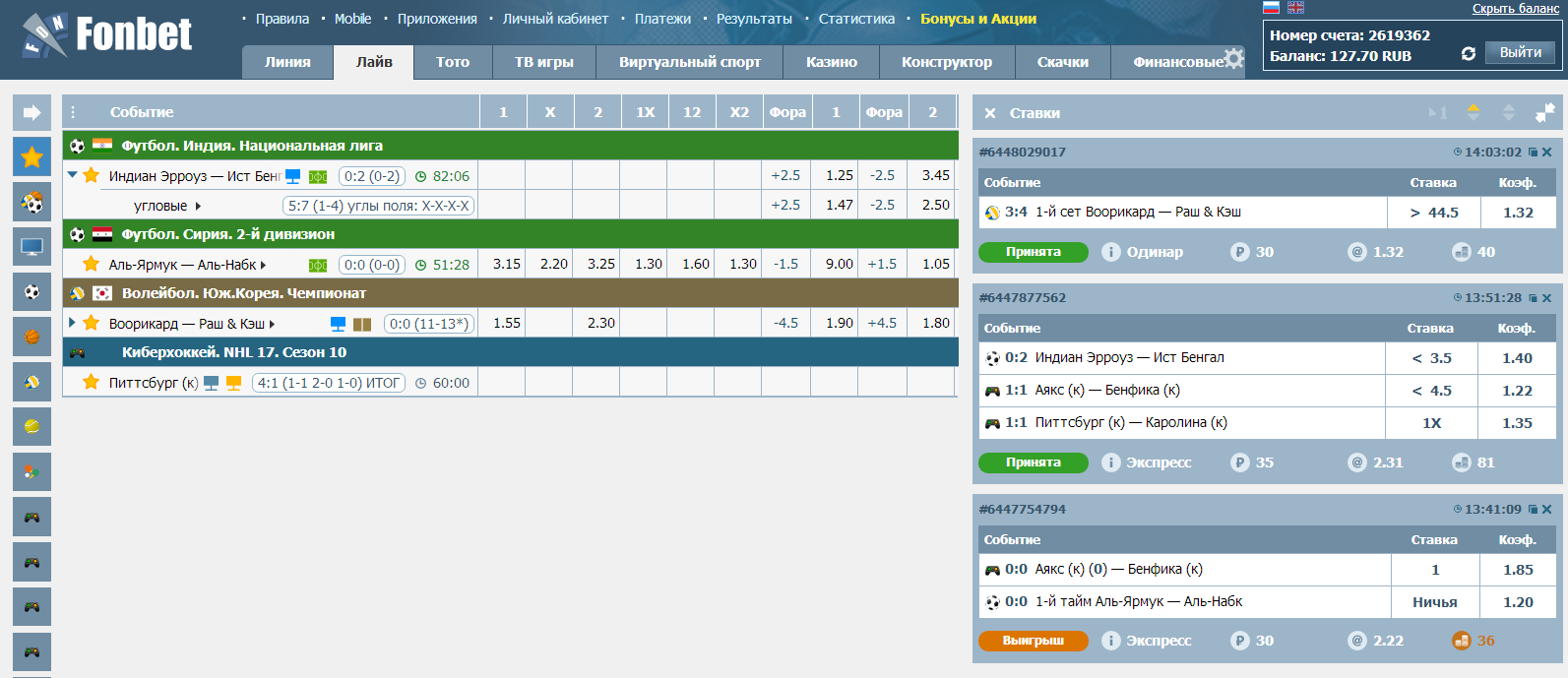
Task: Click the TV monitor filter in the sidebar
Action: 31,247
